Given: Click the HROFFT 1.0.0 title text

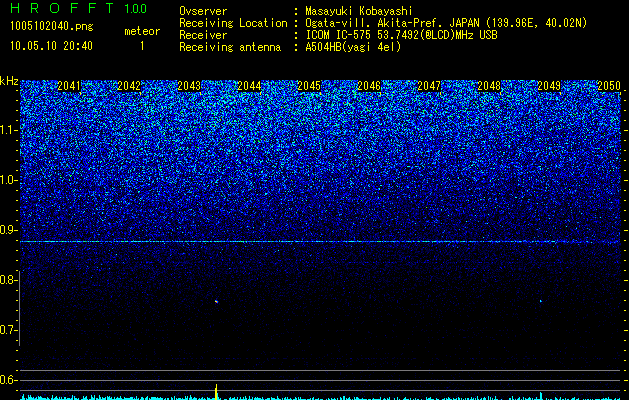Looking at the screenshot, I should pyautogui.click(x=78, y=8).
